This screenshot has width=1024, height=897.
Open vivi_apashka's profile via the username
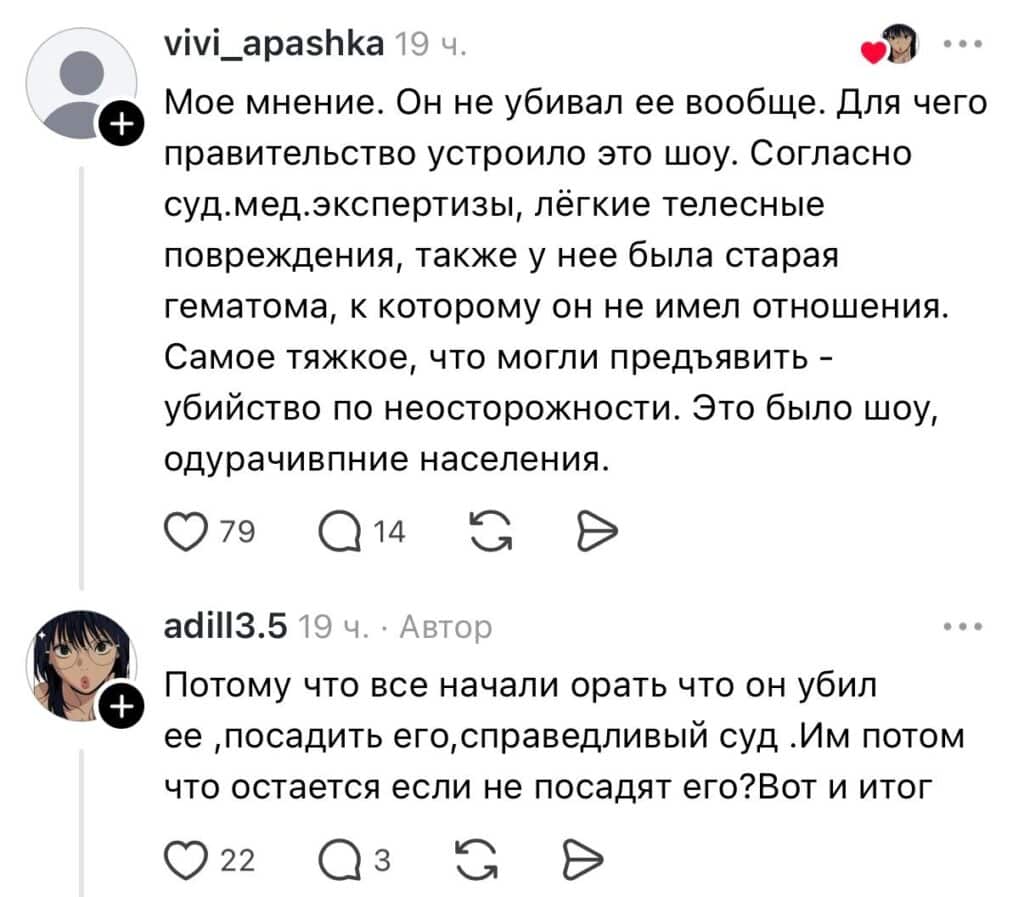[x=273, y=45]
